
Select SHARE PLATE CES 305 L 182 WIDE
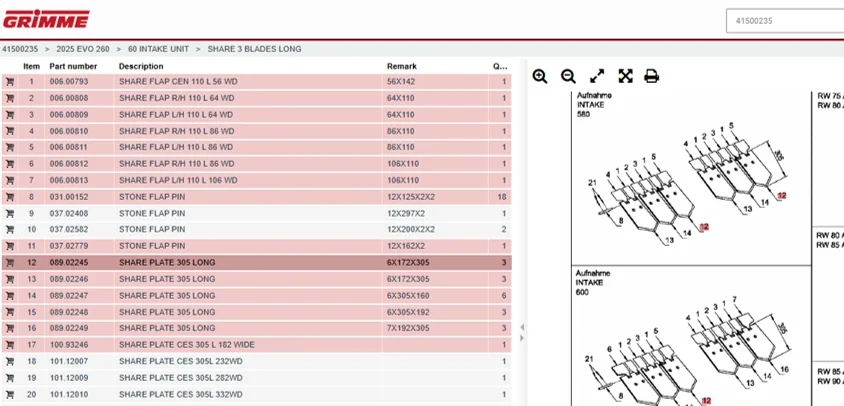[187, 345]
